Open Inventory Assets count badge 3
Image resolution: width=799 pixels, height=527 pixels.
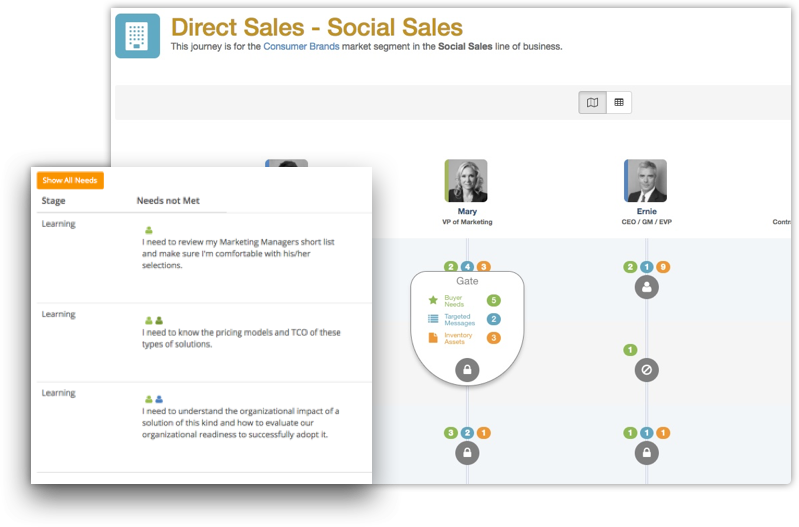493,338
